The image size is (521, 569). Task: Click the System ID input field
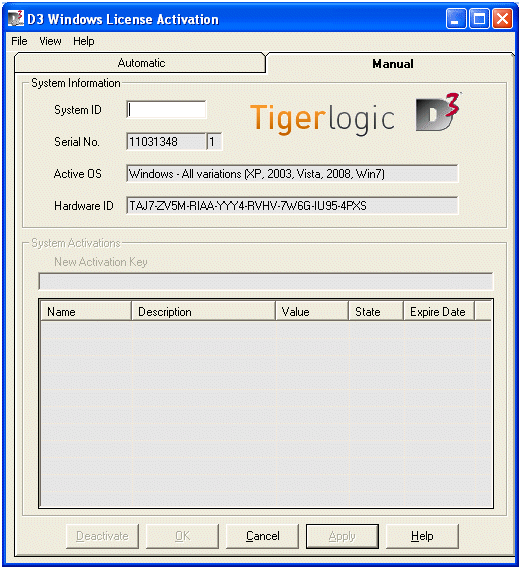pyautogui.click(x=166, y=110)
